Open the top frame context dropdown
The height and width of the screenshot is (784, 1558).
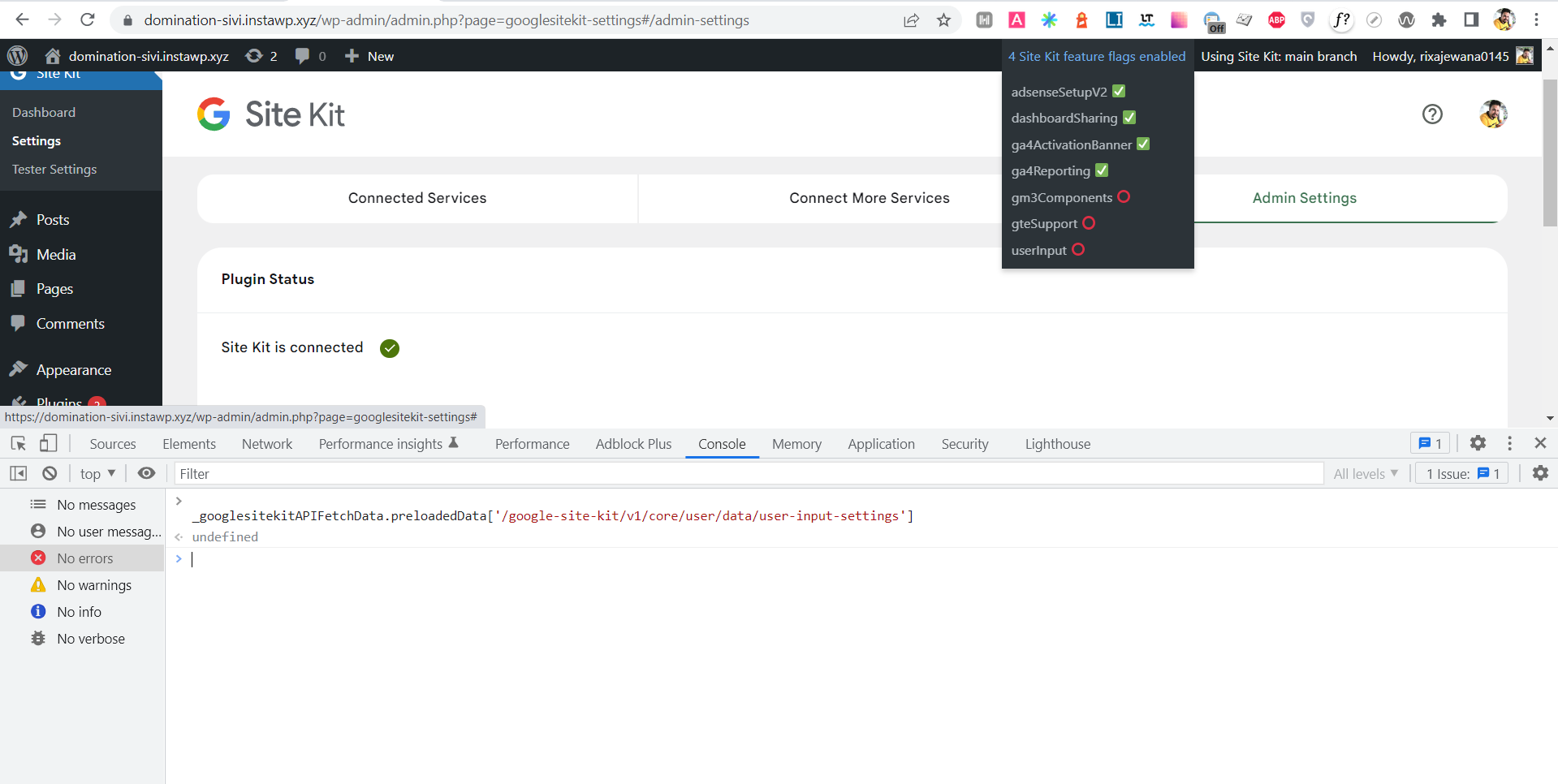click(97, 473)
